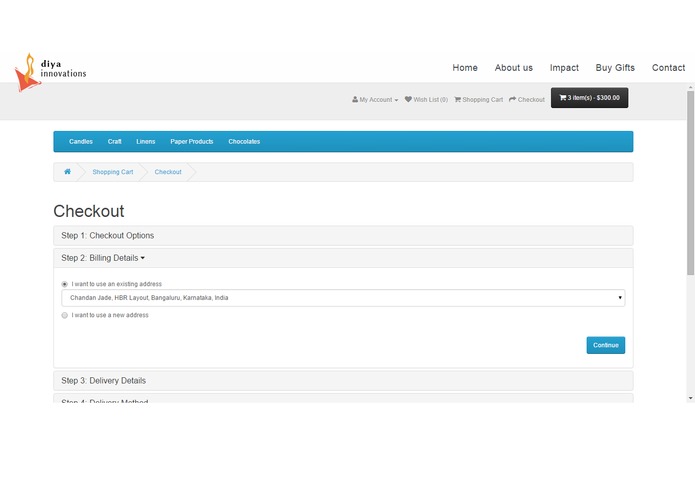Screen dimensions: 695x494
Task: Click the Checkout link in top bar
Action: pos(527,100)
